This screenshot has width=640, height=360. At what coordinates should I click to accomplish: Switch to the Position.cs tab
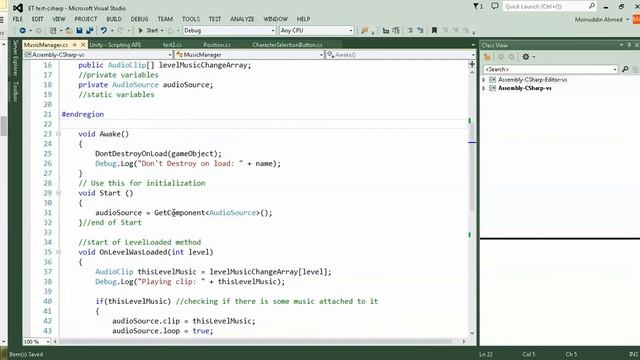click(x=217, y=45)
